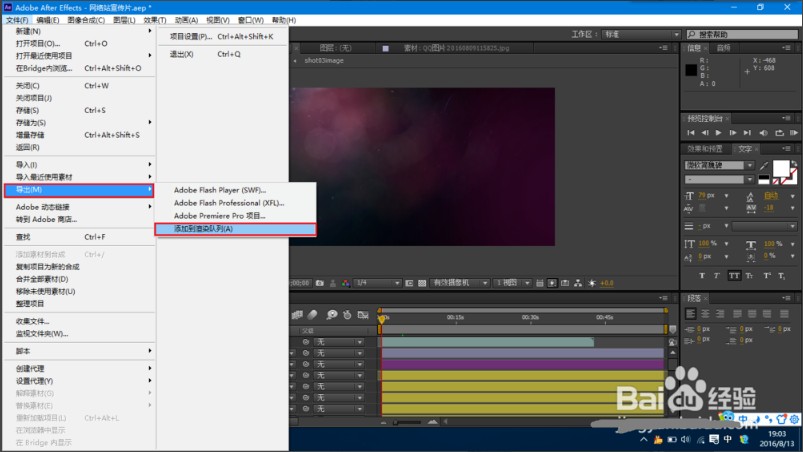Click the timeline button under viewer
This screenshot has width=803, height=452.
pyautogui.click(x=565, y=283)
